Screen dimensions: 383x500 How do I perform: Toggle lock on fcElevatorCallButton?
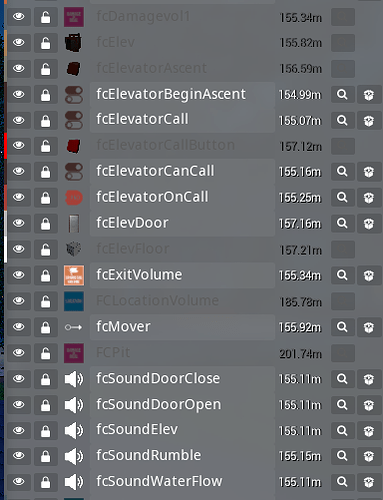click(x=46, y=146)
